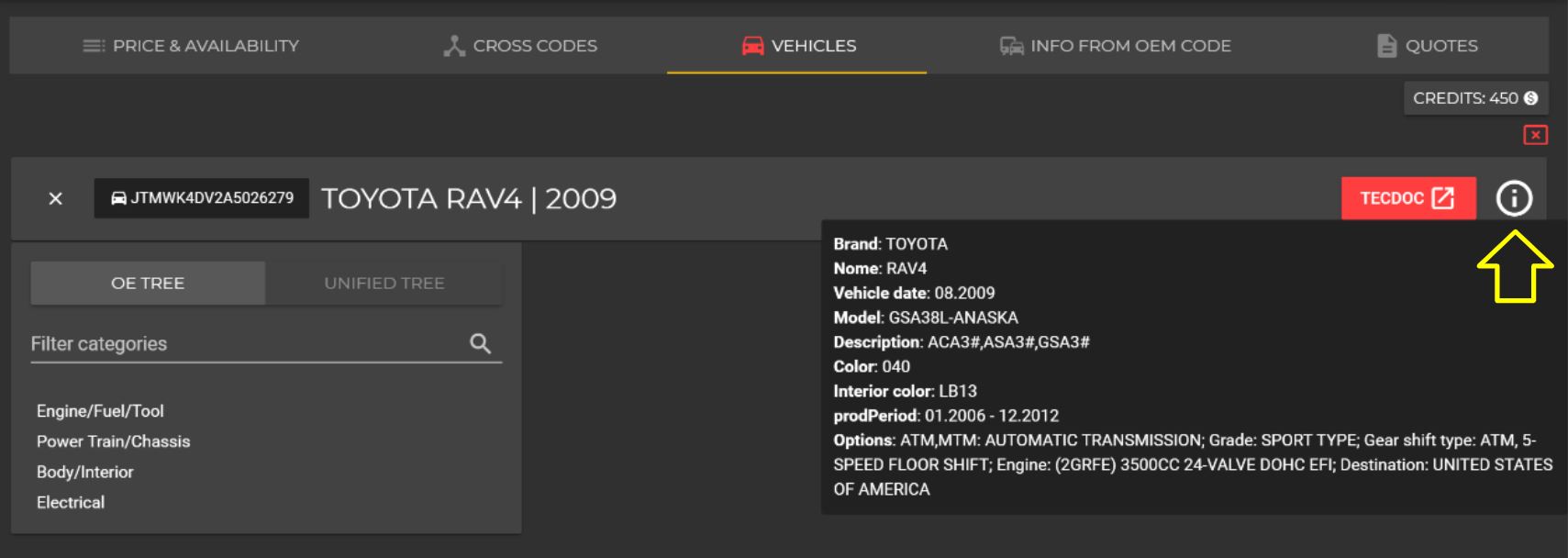Click the branching icon on Cross Codes

pos(454,46)
